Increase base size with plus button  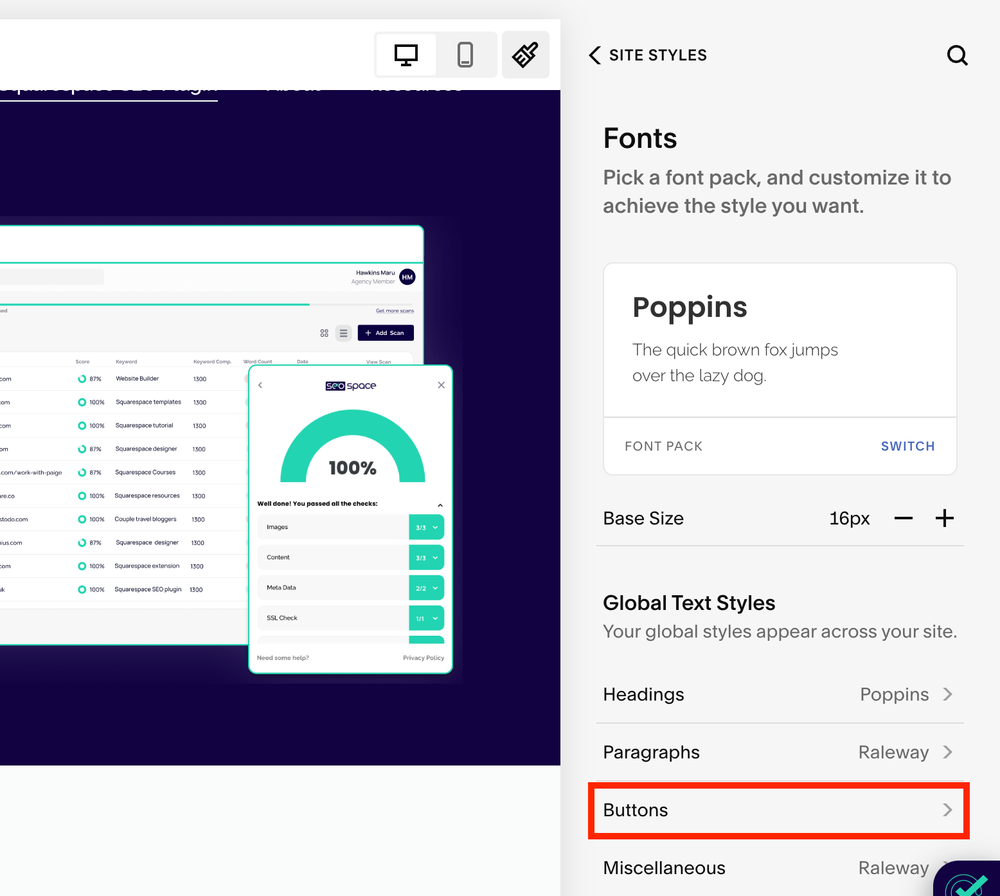pyautogui.click(x=945, y=518)
